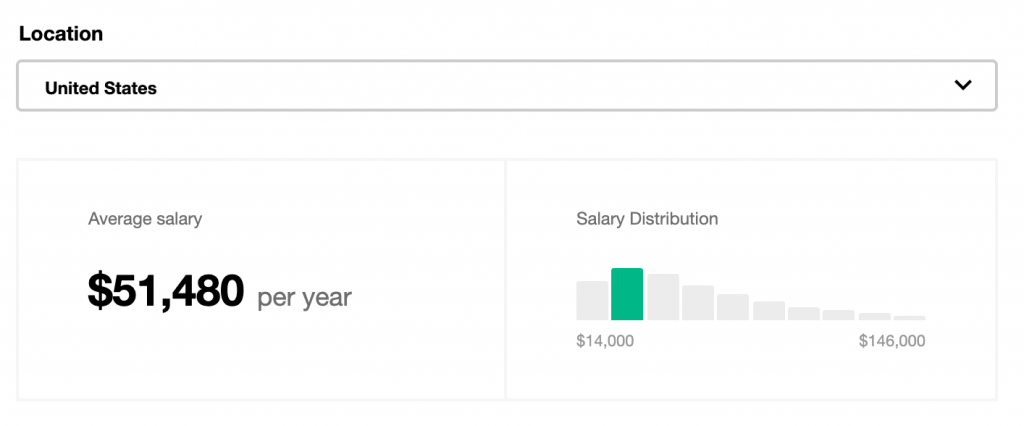Screen dimensions: 1024x426
Task: Select the first gray bar in the histogram
Action: [x=592, y=300]
